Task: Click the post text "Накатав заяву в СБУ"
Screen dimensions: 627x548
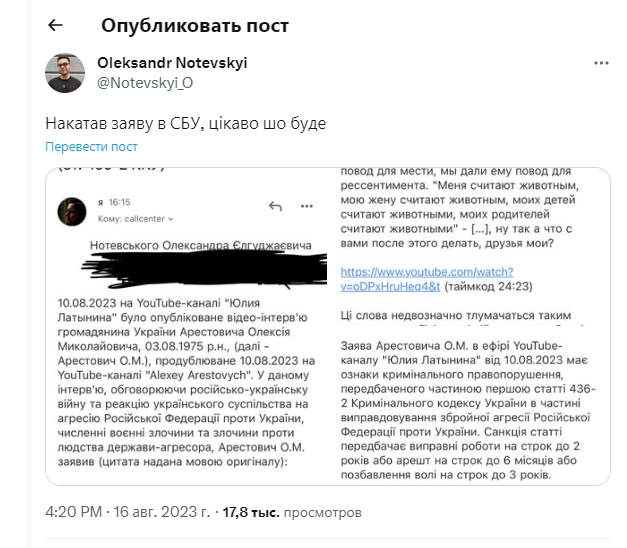Action: (x=186, y=123)
